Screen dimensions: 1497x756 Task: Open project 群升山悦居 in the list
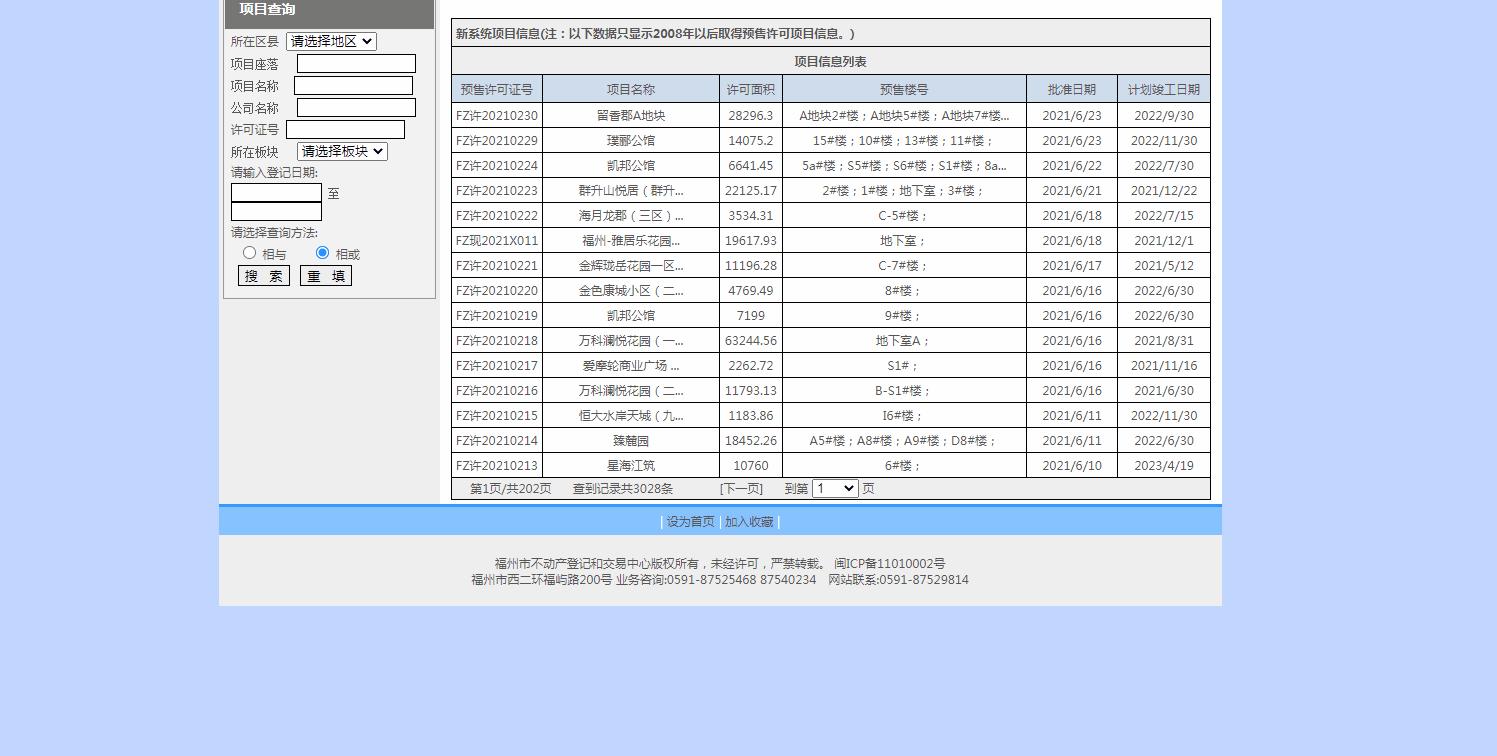[x=630, y=190]
